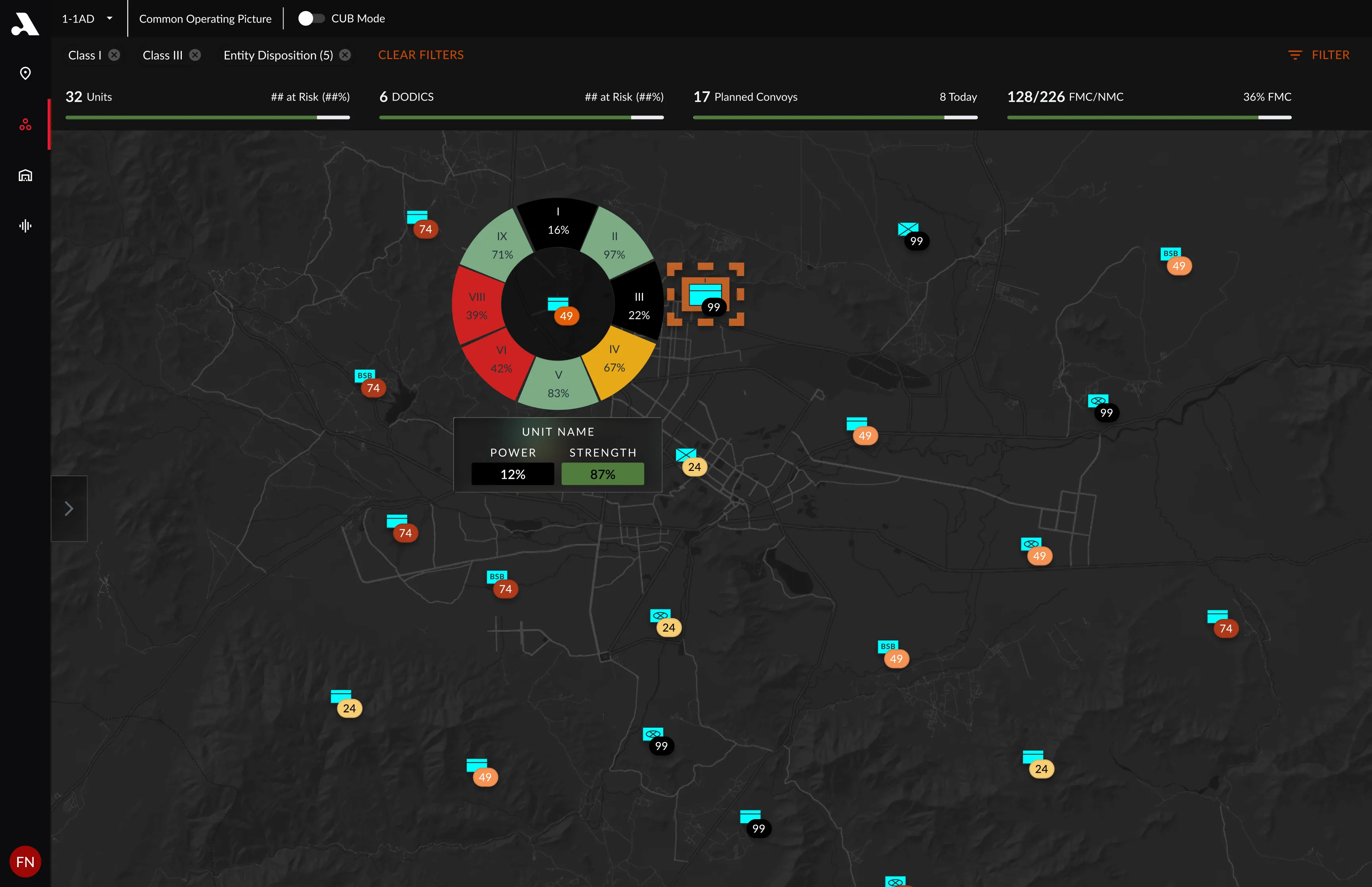Select the unit marker scored 49 right of tooltip
The image size is (1372, 887).
coord(862,432)
